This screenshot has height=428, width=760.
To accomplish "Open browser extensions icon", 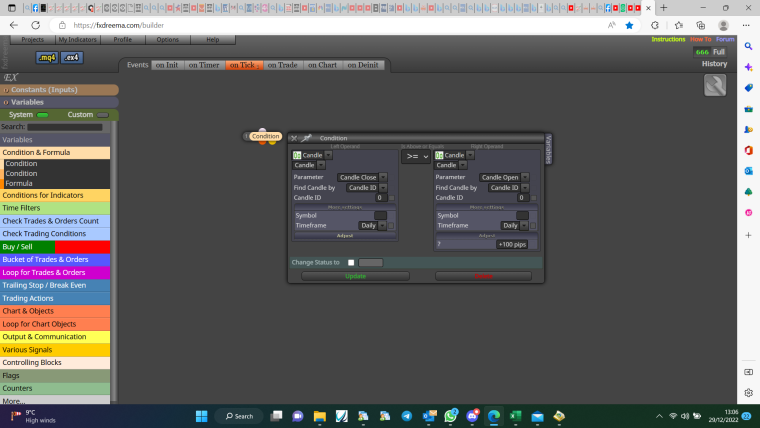I will pos(655,25).
